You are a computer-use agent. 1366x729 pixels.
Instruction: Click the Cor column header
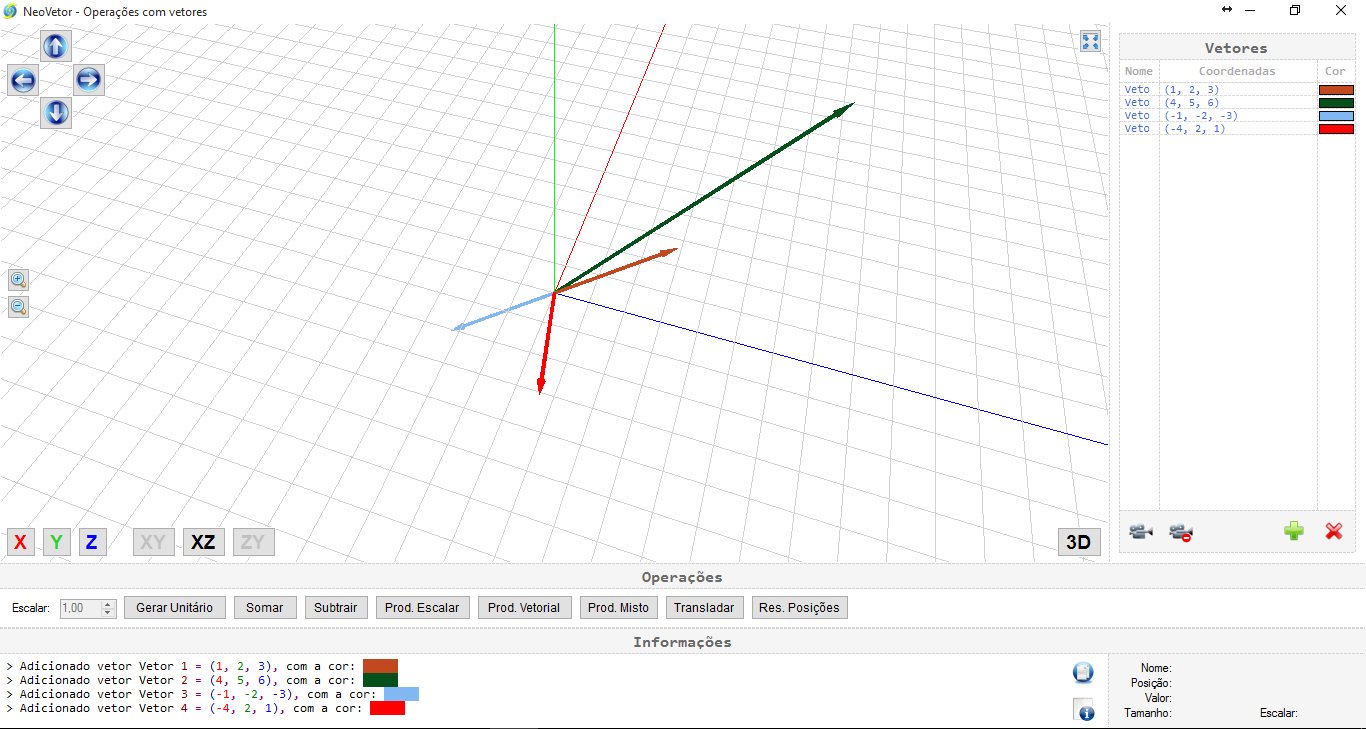tap(1336, 71)
